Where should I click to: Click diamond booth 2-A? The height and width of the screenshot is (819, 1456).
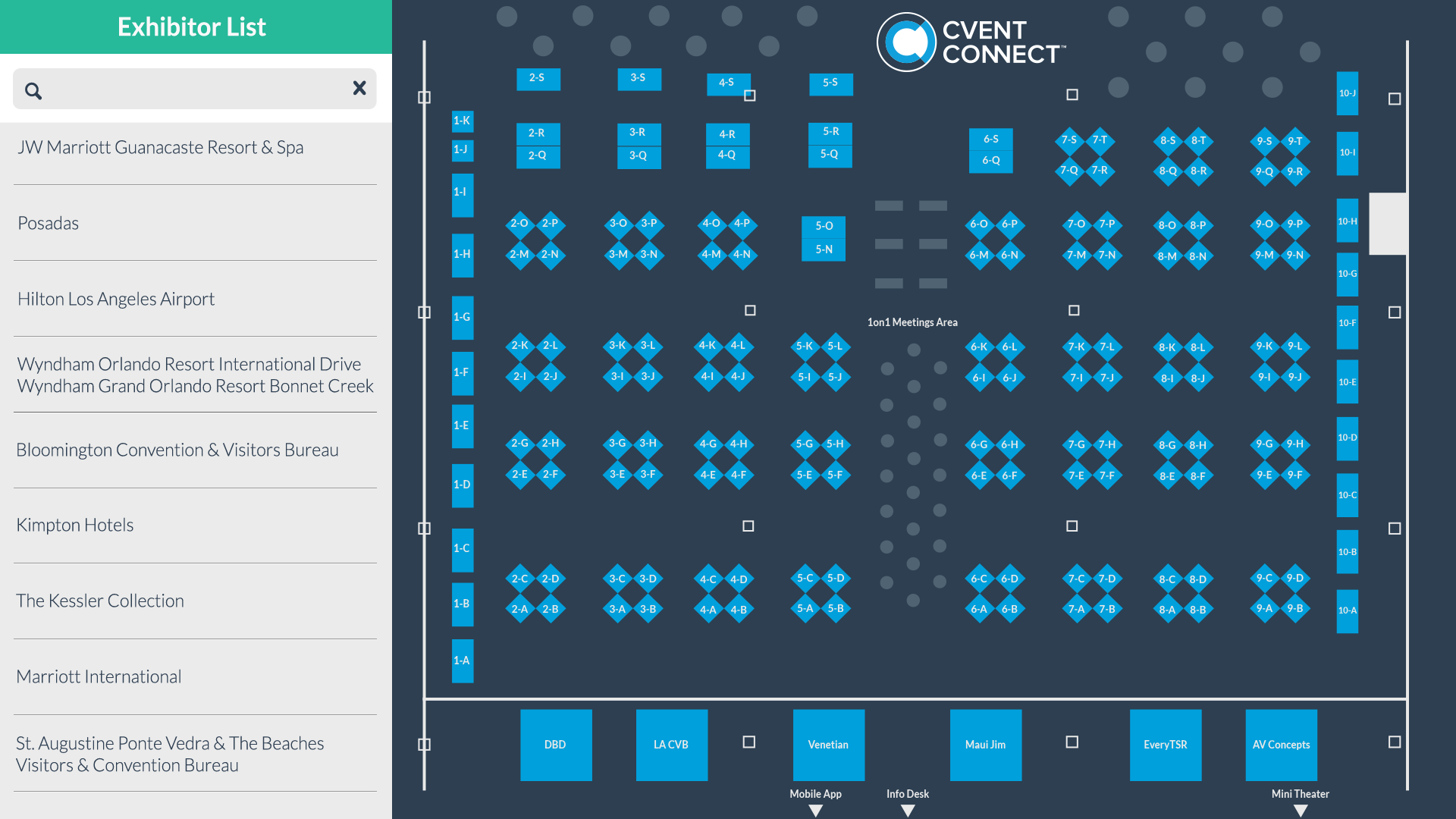[520, 610]
